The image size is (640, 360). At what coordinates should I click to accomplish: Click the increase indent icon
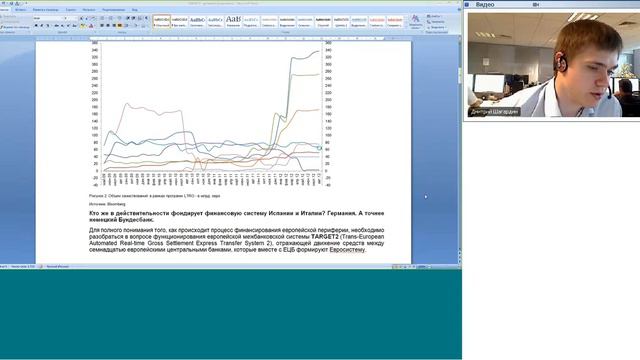coord(133,18)
